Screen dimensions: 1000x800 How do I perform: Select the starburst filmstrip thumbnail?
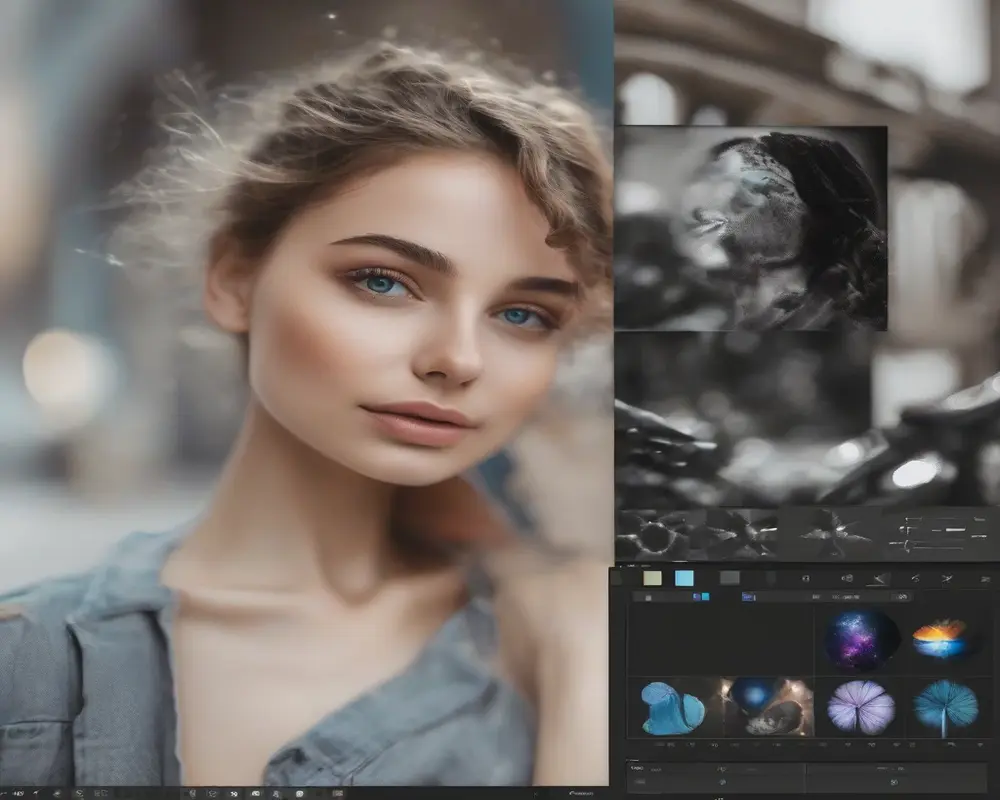pyautogui.click(x=834, y=535)
